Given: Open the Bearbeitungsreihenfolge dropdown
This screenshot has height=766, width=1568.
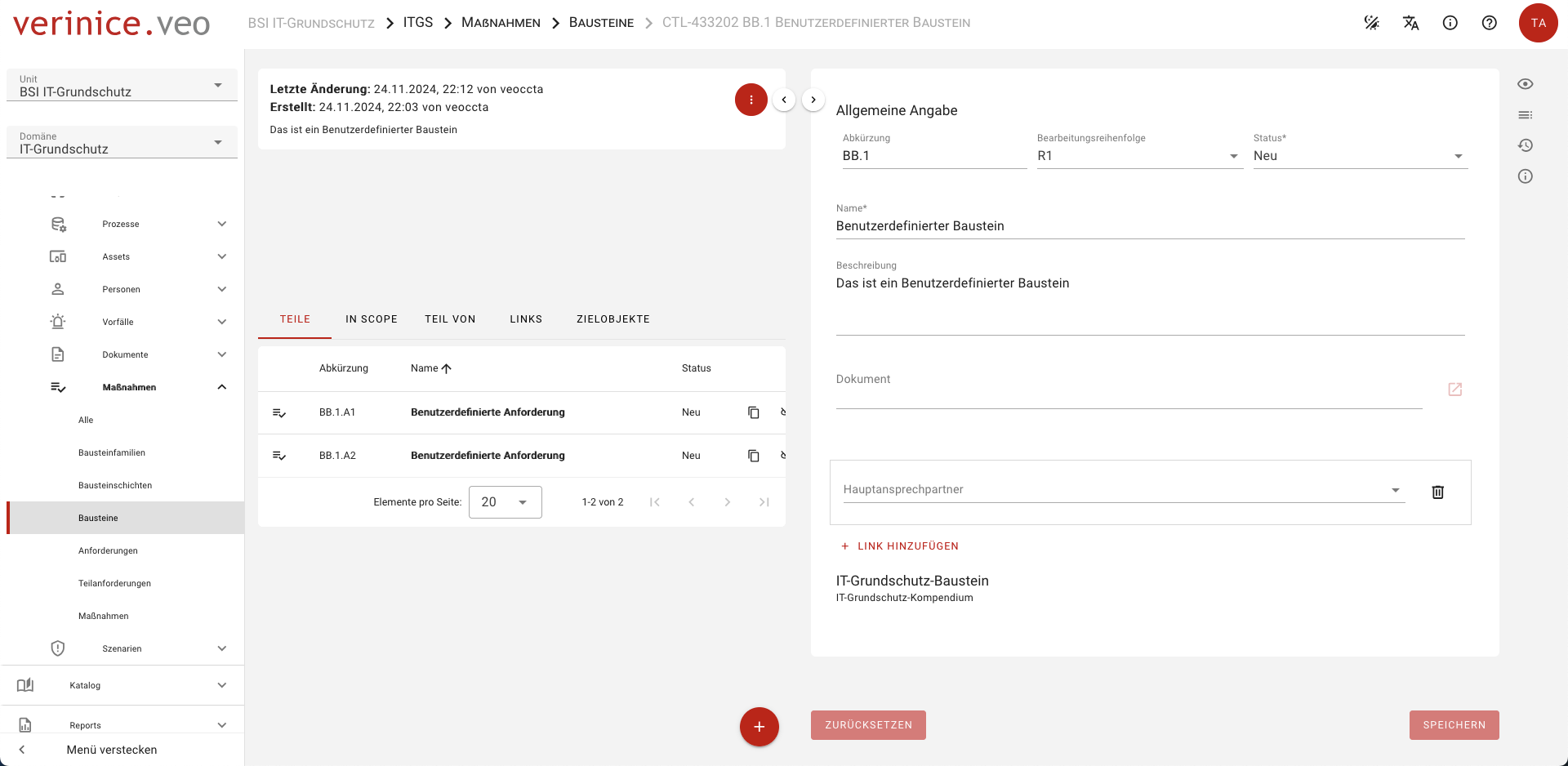Looking at the screenshot, I should [1138, 156].
